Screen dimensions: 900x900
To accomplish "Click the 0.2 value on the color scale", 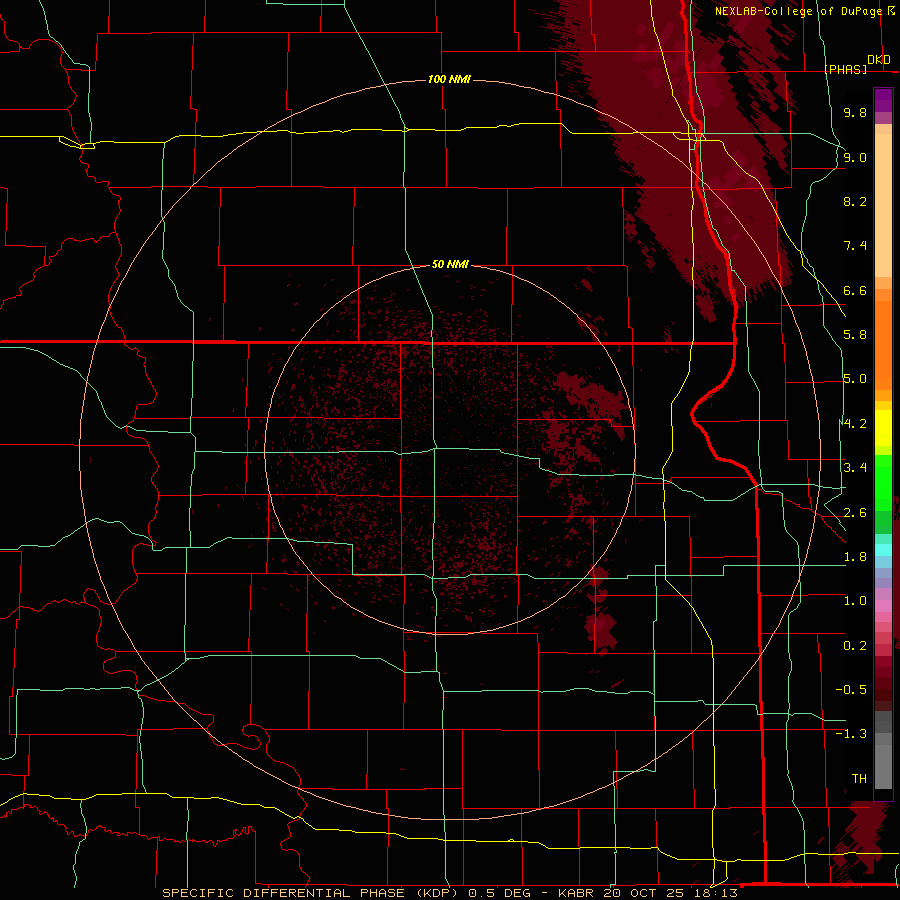I will pyautogui.click(x=855, y=646).
